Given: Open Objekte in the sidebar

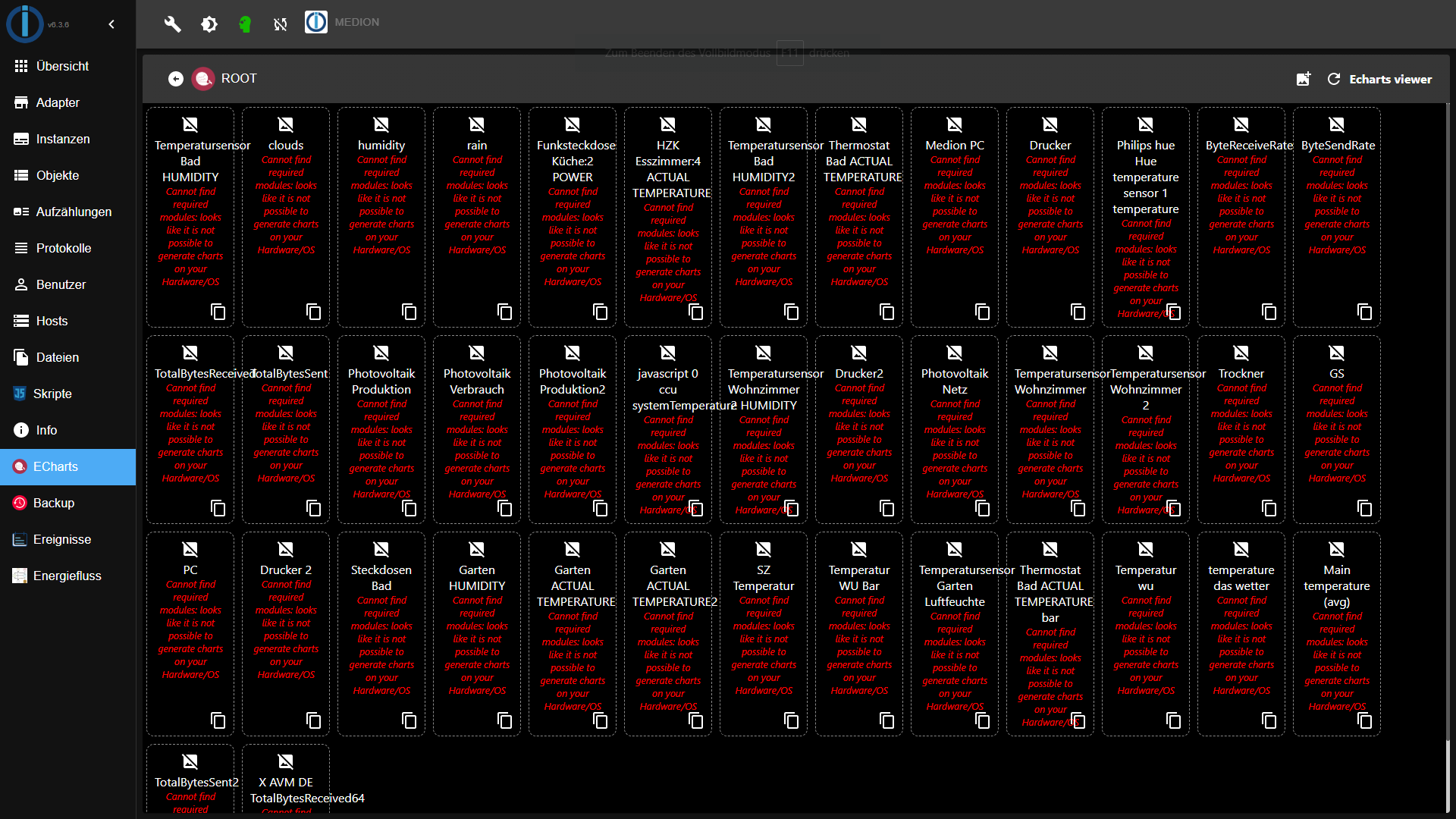Looking at the screenshot, I should click(x=68, y=175).
